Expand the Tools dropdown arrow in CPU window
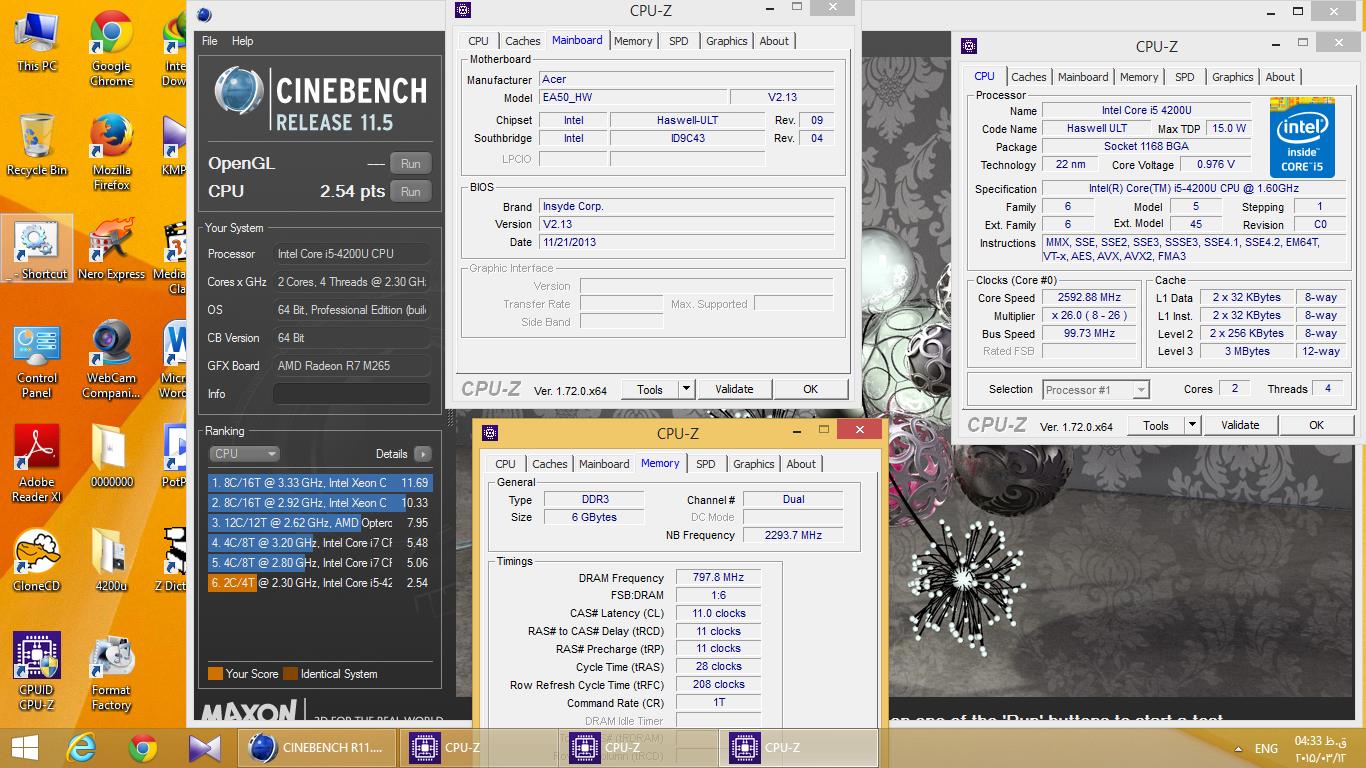Viewport: 1366px width, 768px height. click(1192, 425)
